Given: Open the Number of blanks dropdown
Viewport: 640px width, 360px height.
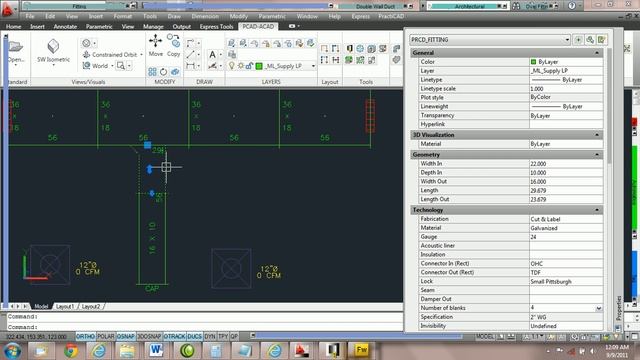Looking at the screenshot, I should (x=599, y=308).
